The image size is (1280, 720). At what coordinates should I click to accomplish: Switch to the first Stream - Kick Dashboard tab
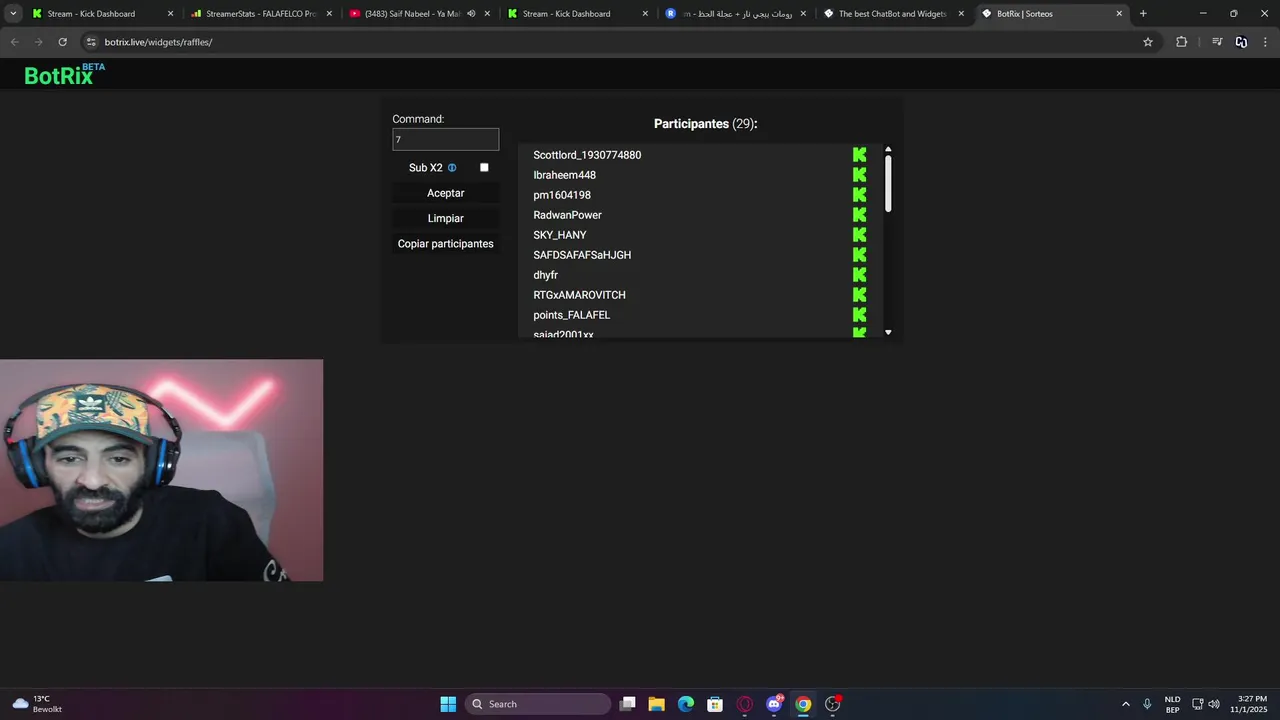103,14
